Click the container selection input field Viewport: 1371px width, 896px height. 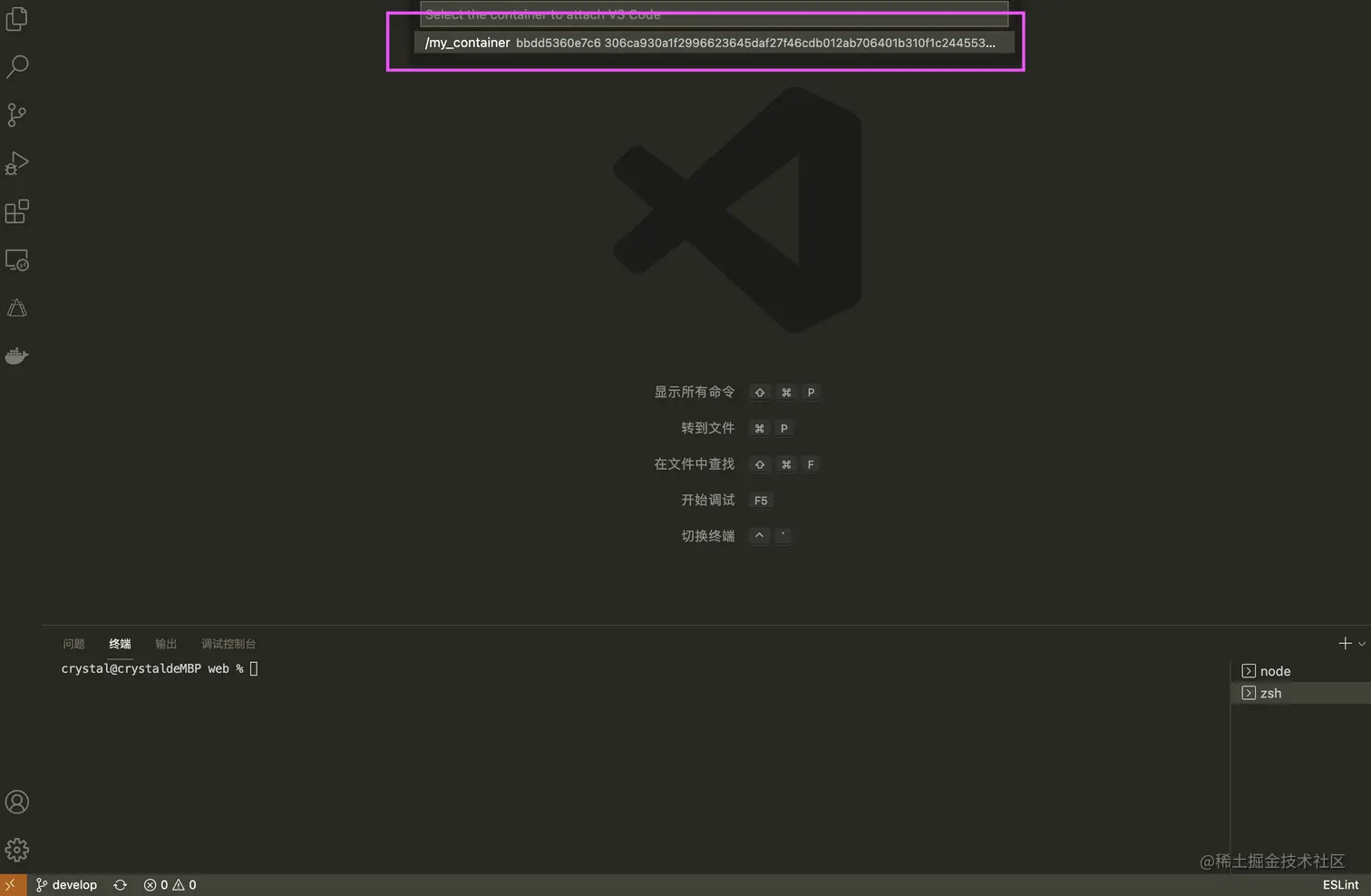tap(714, 14)
